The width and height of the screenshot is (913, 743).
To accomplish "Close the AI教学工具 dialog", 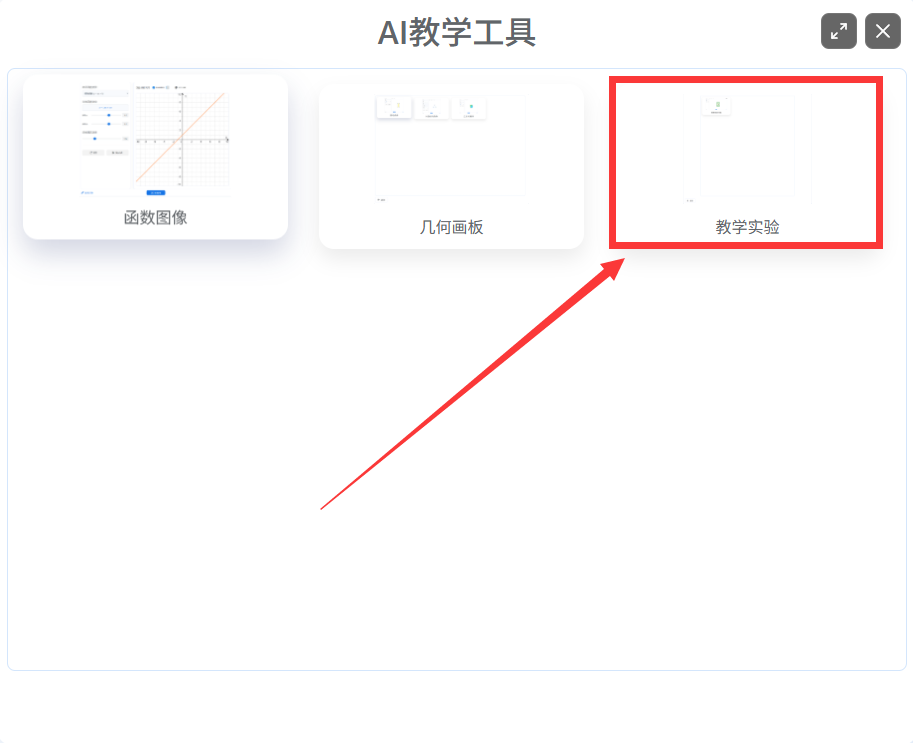I will (x=882, y=31).
